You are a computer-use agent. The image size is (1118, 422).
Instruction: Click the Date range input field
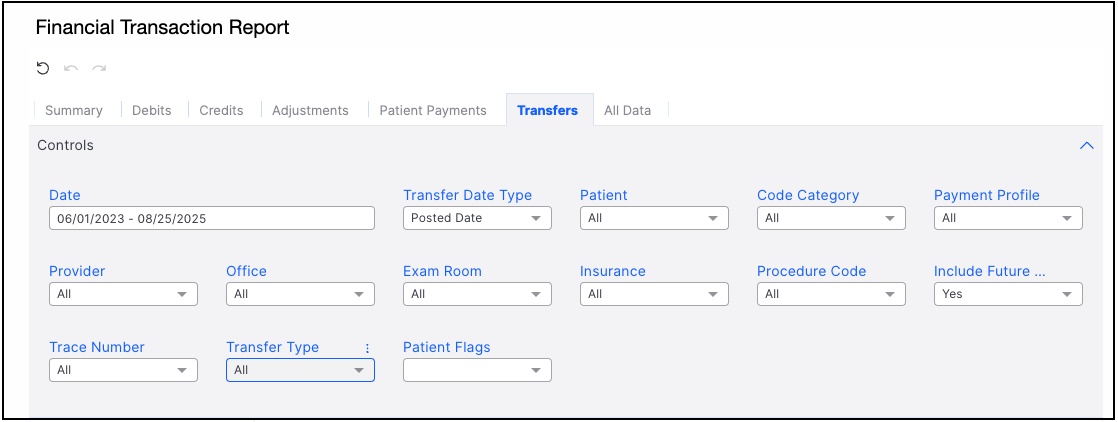(212, 218)
